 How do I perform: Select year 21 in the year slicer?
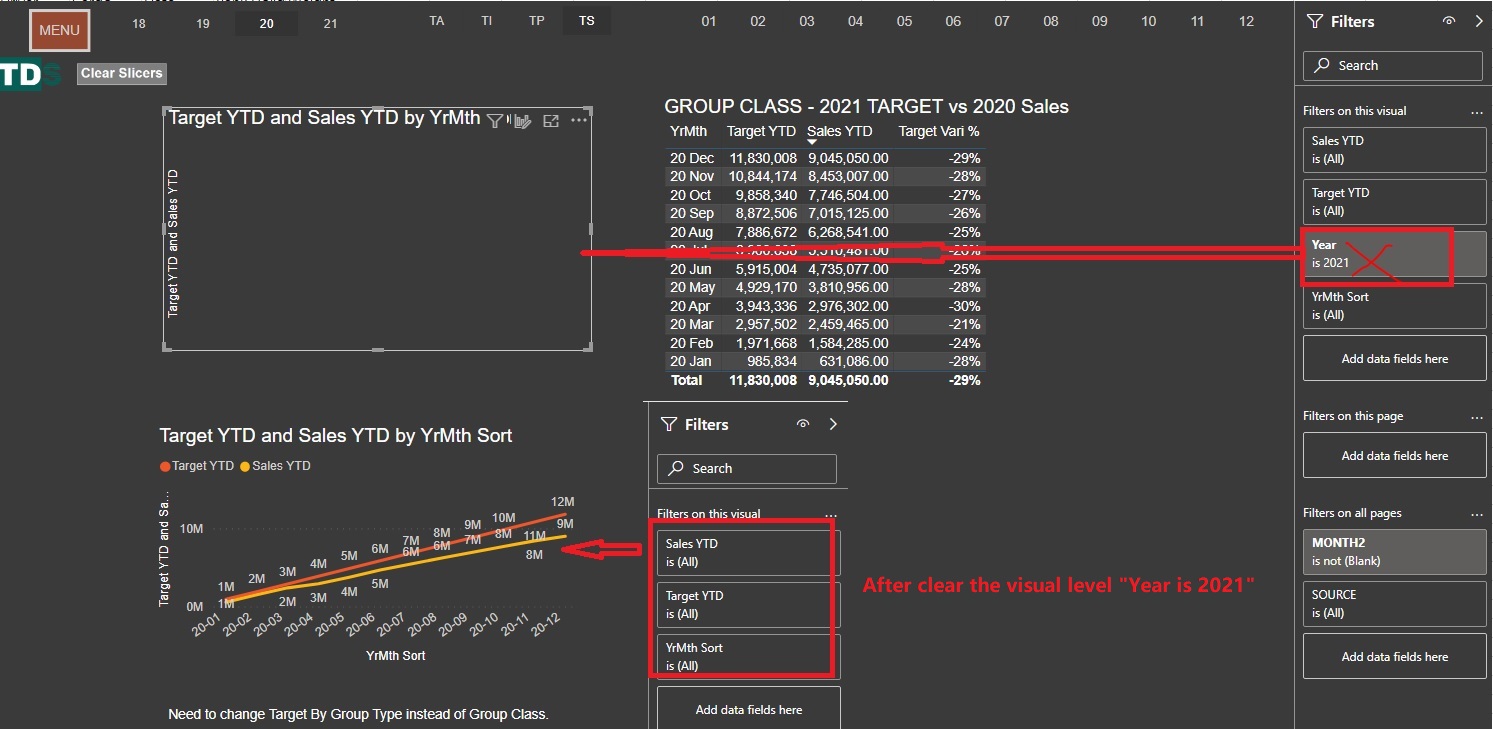(x=330, y=23)
